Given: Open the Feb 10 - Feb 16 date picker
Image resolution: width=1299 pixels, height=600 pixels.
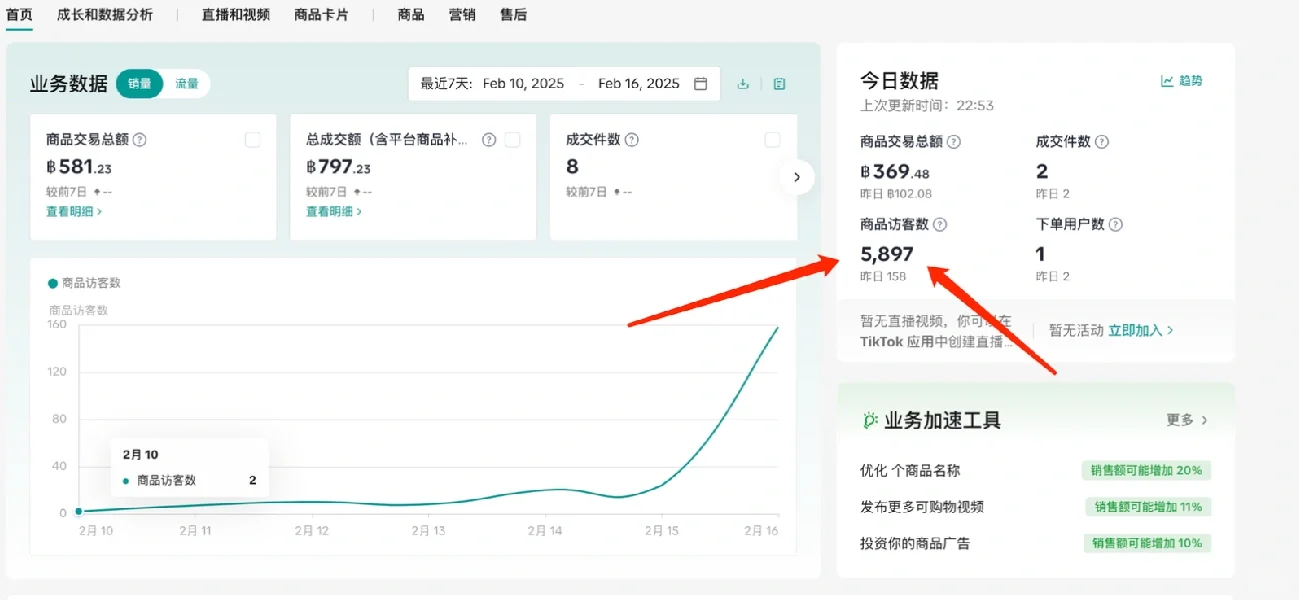Looking at the screenshot, I should [x=560, y=83].
